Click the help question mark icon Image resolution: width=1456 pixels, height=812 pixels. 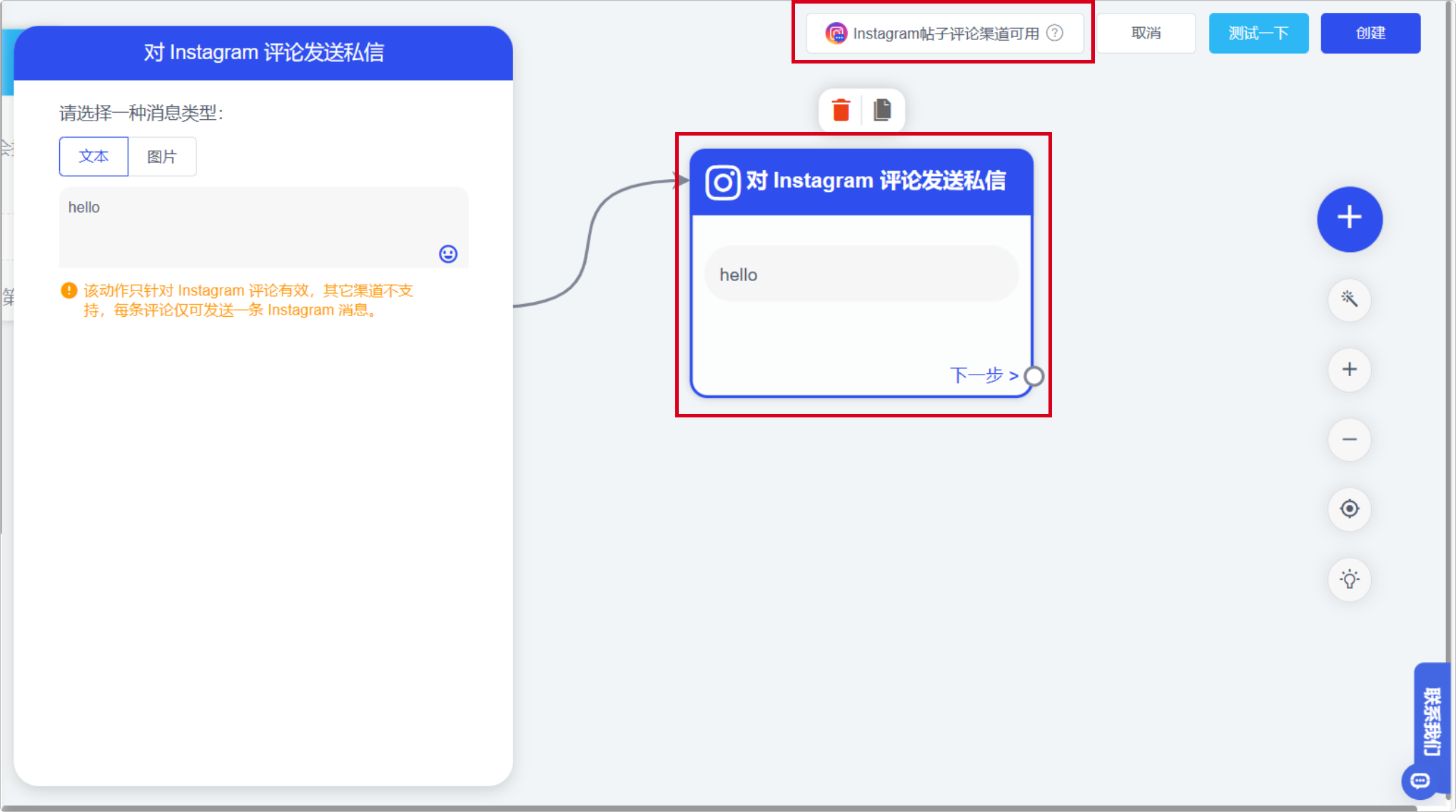(x=1054, y=33)
